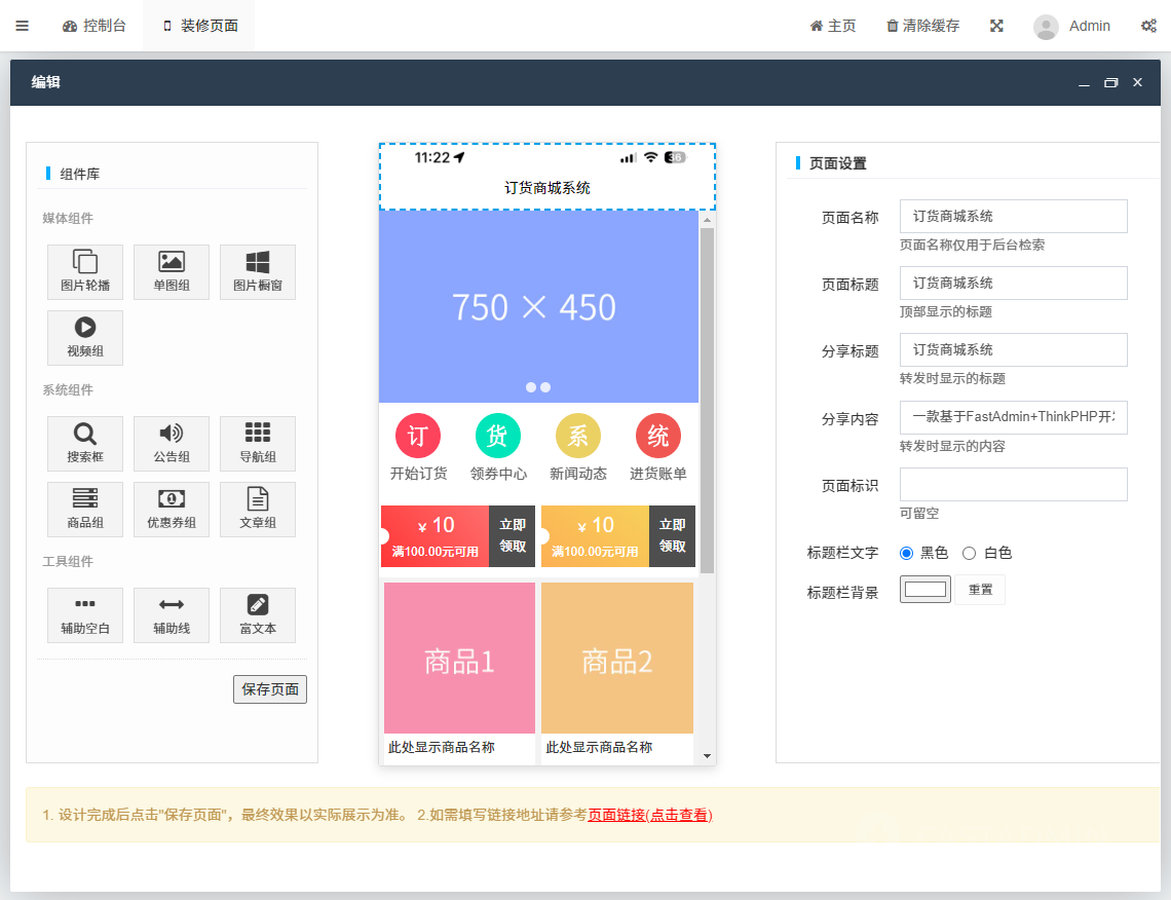
Task: Click the 页面标识 input field
Action: click(x=1013, y=484)
